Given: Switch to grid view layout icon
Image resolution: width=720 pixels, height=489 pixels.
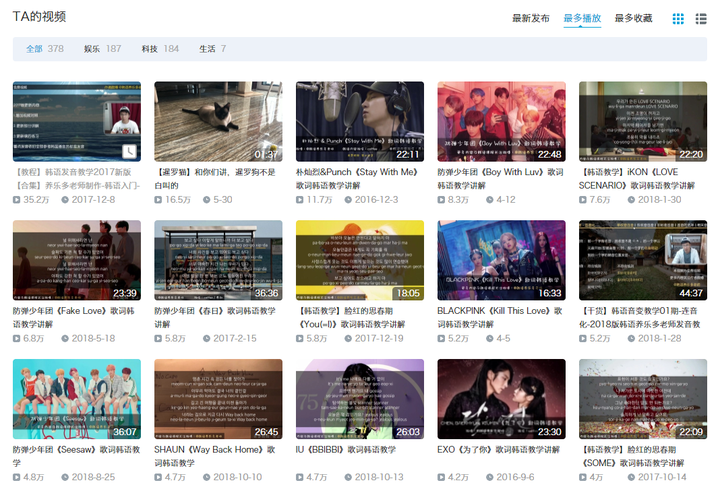Looking at the screenshot, I should (678, 18).
